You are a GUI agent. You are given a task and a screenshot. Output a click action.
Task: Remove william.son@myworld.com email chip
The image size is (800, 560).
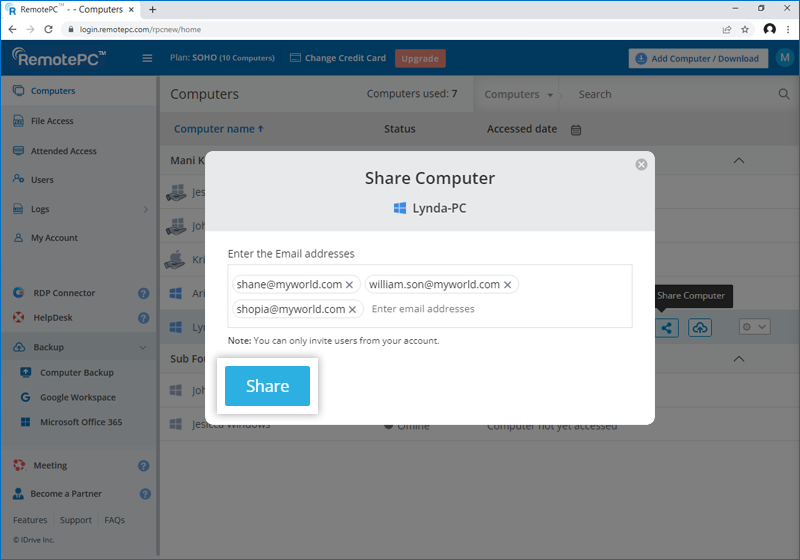(507, 285)
